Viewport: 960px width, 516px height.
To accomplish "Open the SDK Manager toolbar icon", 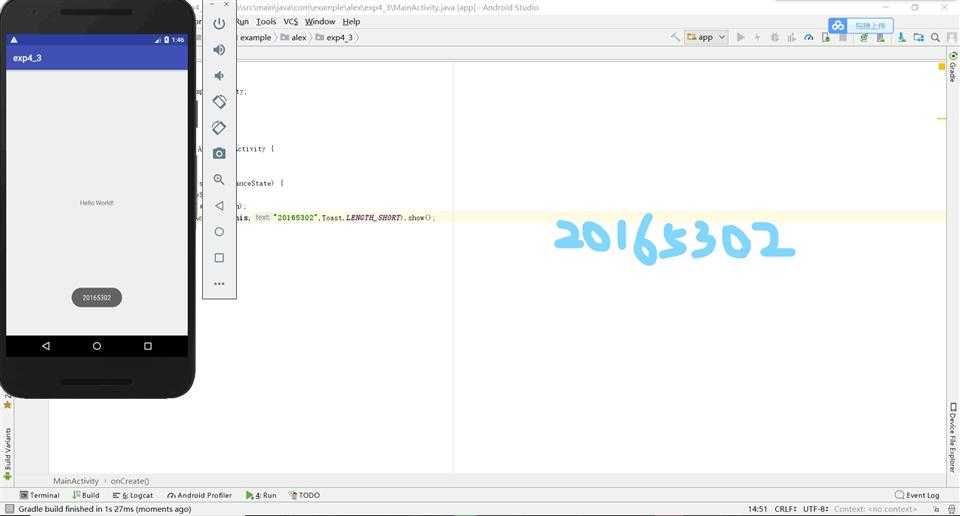I will click(902, 37).
